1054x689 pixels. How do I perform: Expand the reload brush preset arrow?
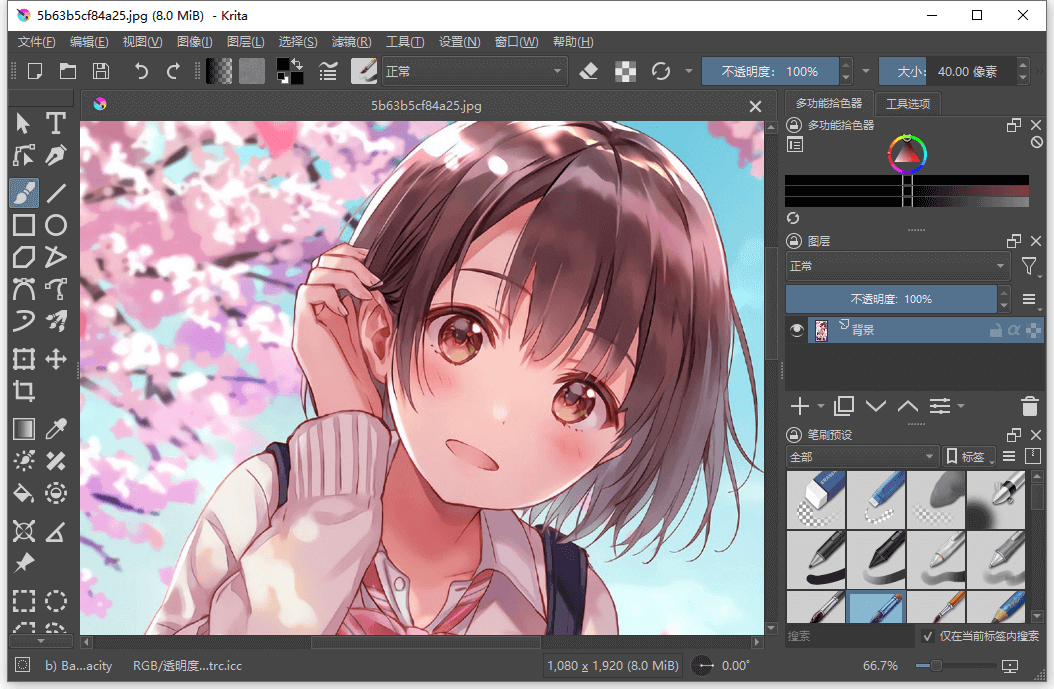[x=689, y=71]
